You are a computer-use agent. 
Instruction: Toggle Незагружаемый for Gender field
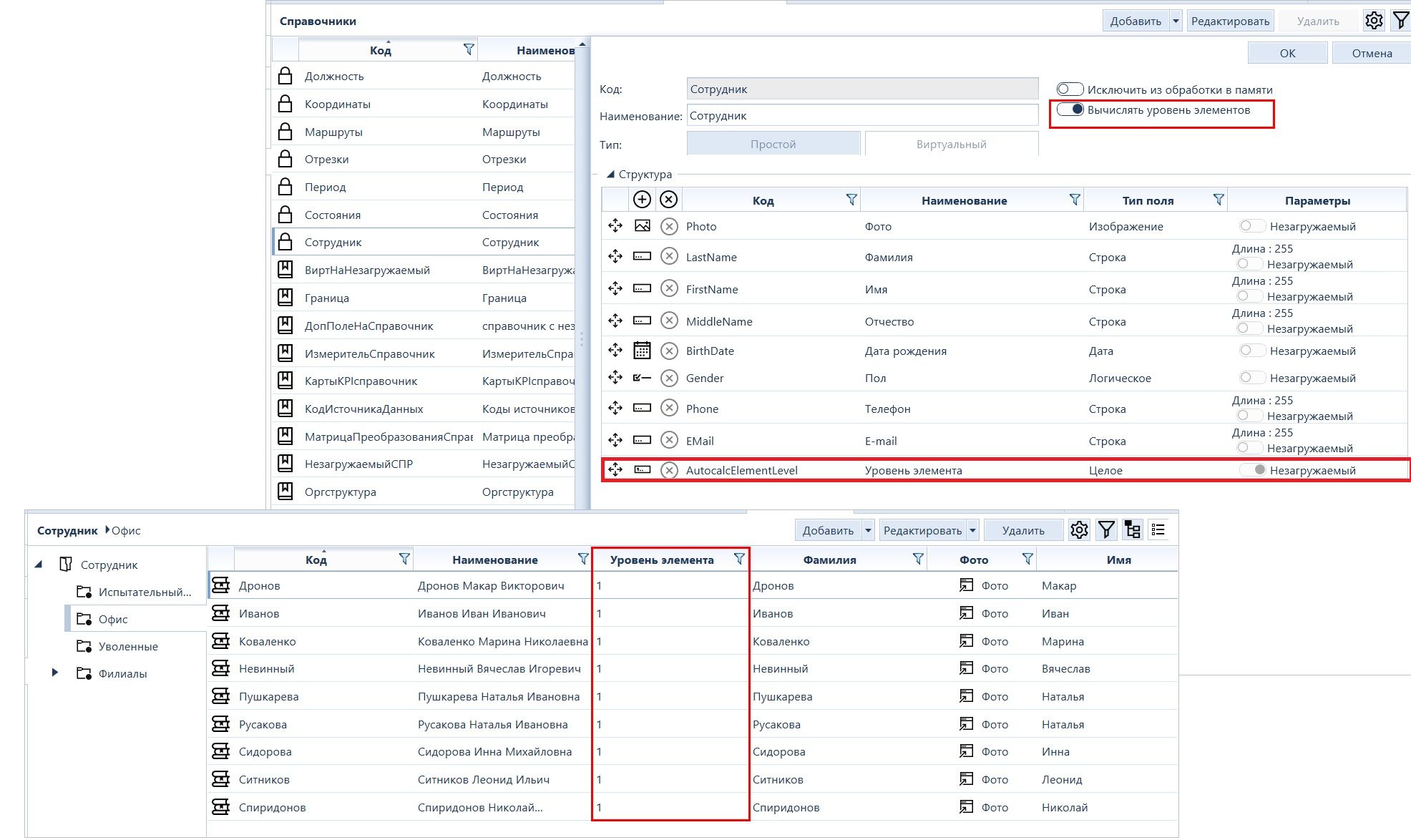[1251, 377]
